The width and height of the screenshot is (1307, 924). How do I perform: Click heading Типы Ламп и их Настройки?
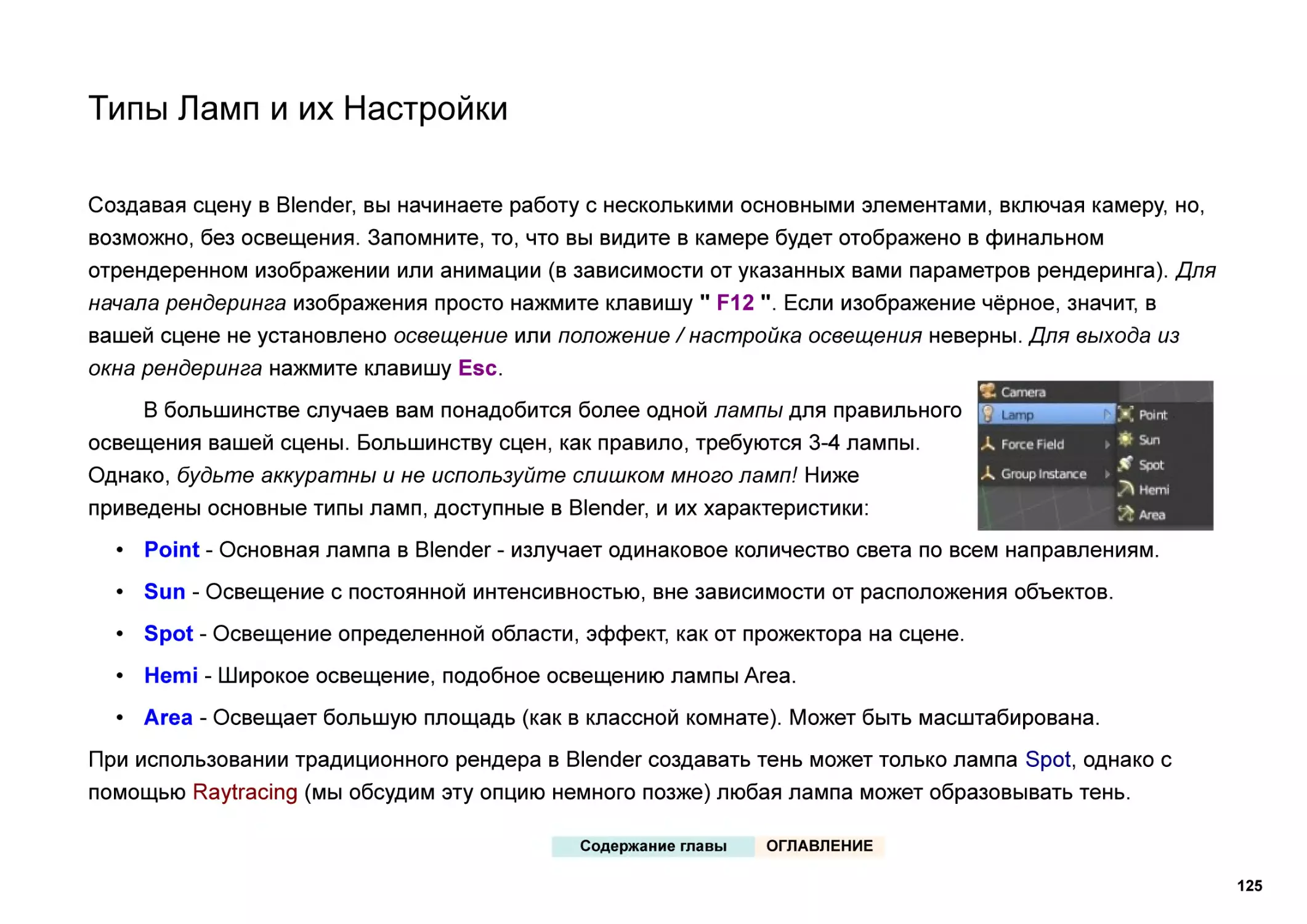(297, 108)
